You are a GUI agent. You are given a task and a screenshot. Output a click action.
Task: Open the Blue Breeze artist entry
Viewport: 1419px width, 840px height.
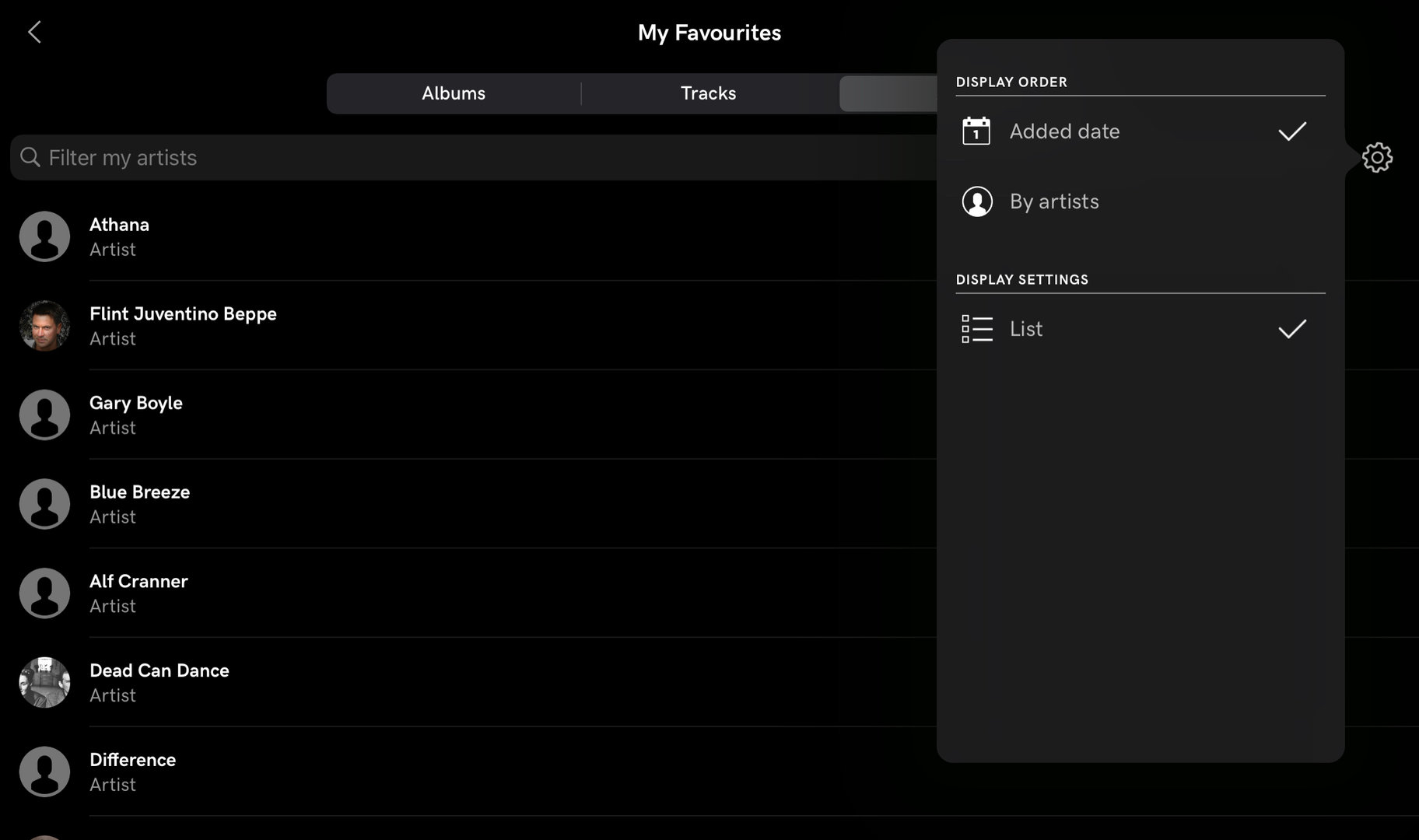[x=140, y=492]
